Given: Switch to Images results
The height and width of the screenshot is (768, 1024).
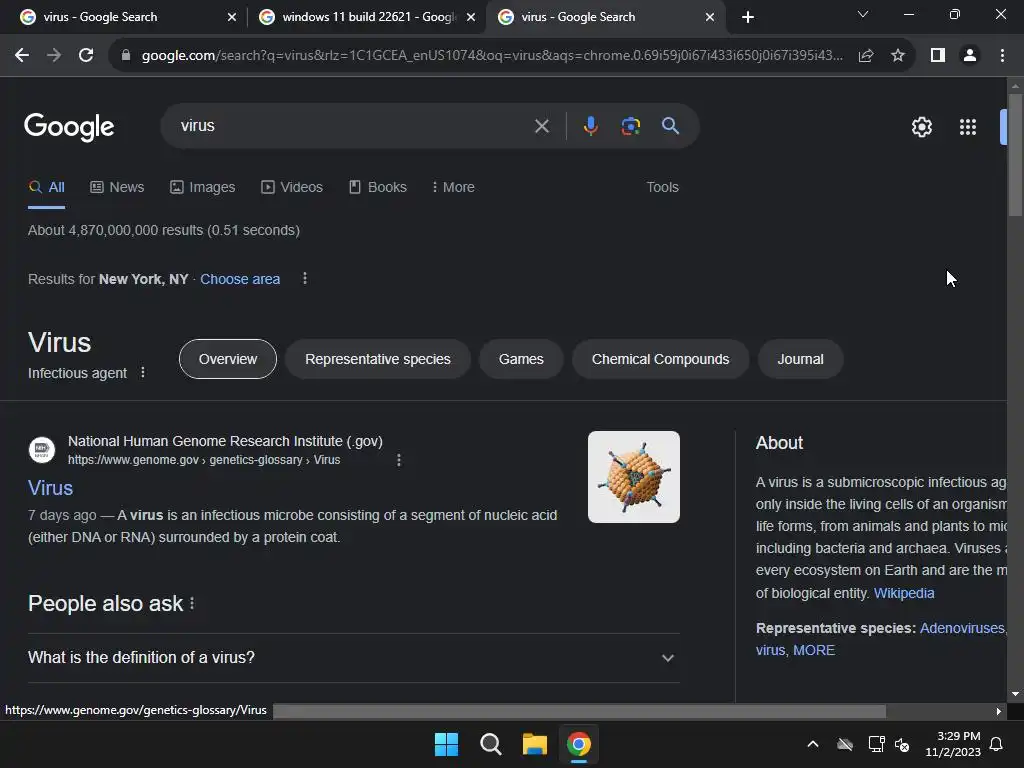Looking at the screenshot, I should 202,187.
